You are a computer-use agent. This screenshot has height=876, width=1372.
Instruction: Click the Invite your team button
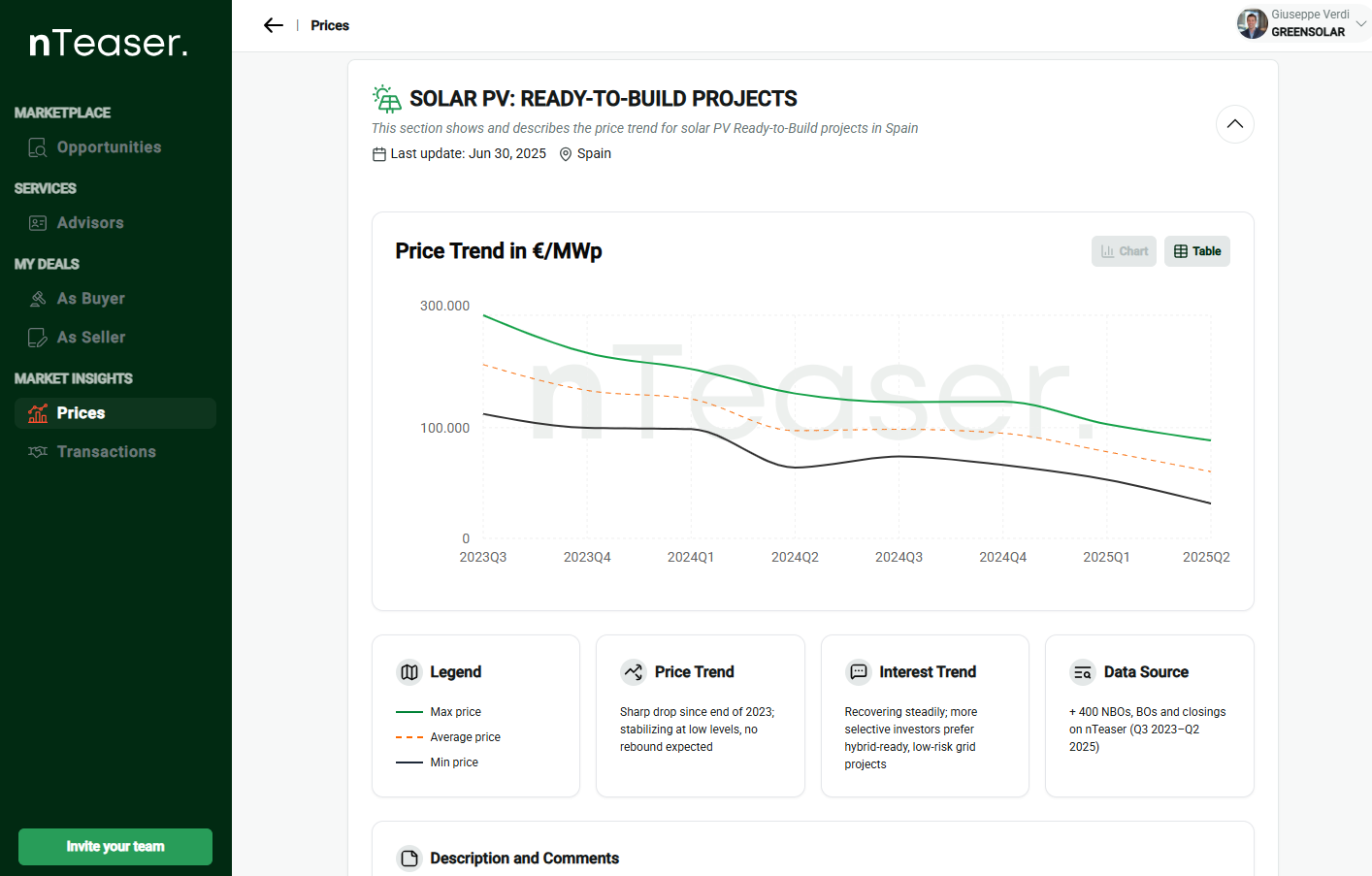(x=115, y=847)
